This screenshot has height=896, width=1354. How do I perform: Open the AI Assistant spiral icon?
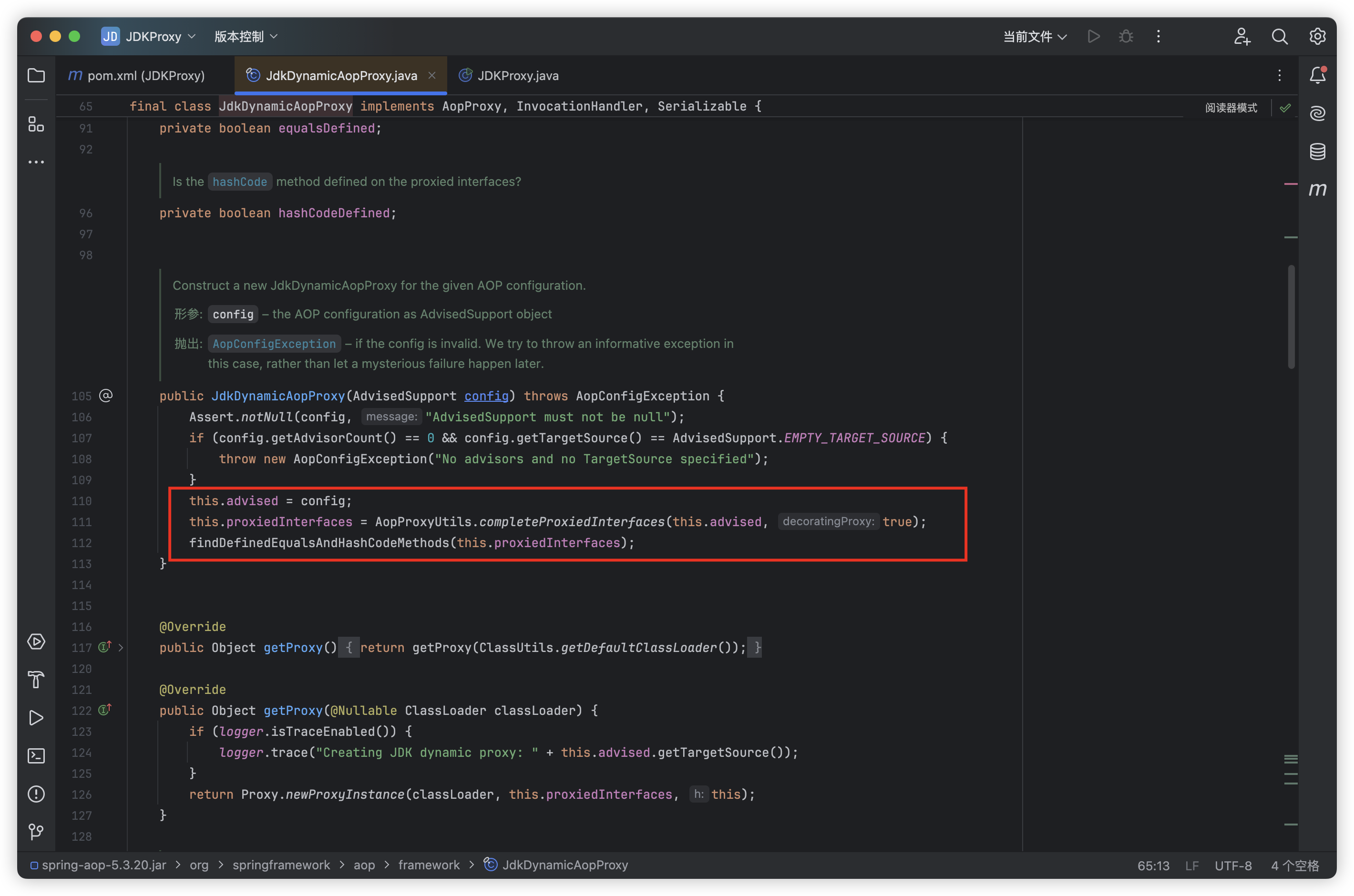(1317, 113)
